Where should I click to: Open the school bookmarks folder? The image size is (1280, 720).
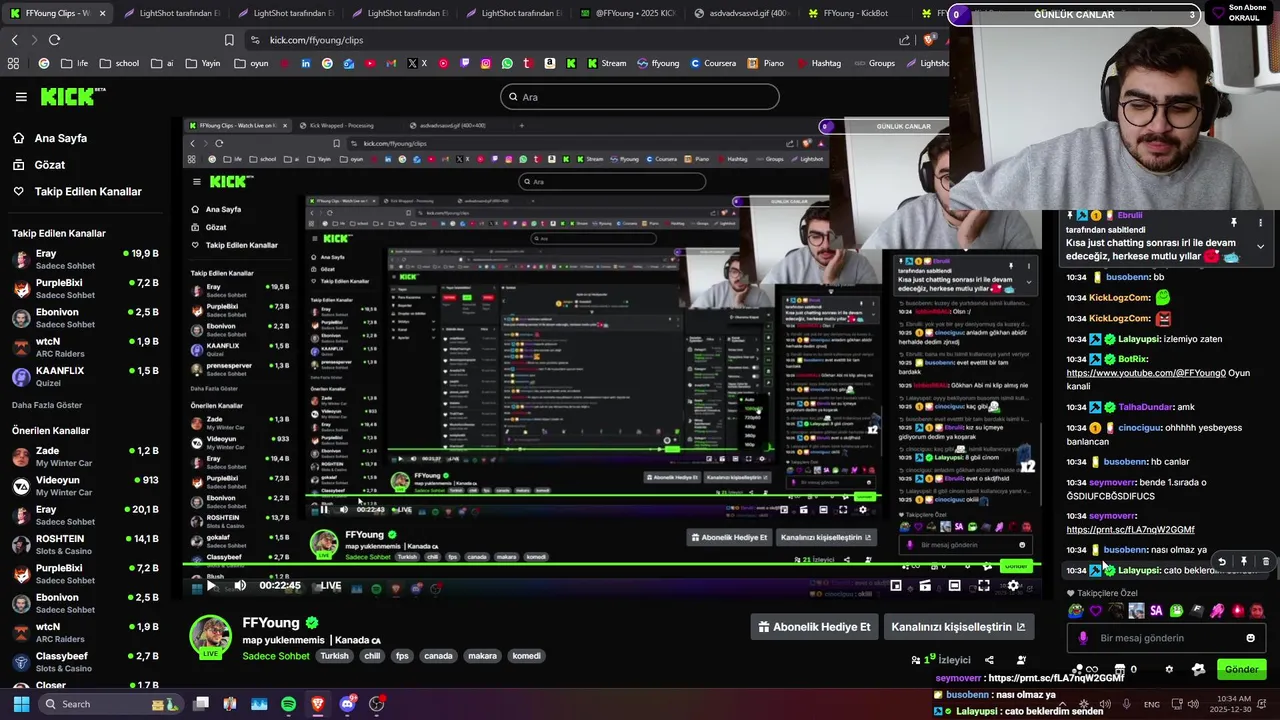(x=118, y=63)
